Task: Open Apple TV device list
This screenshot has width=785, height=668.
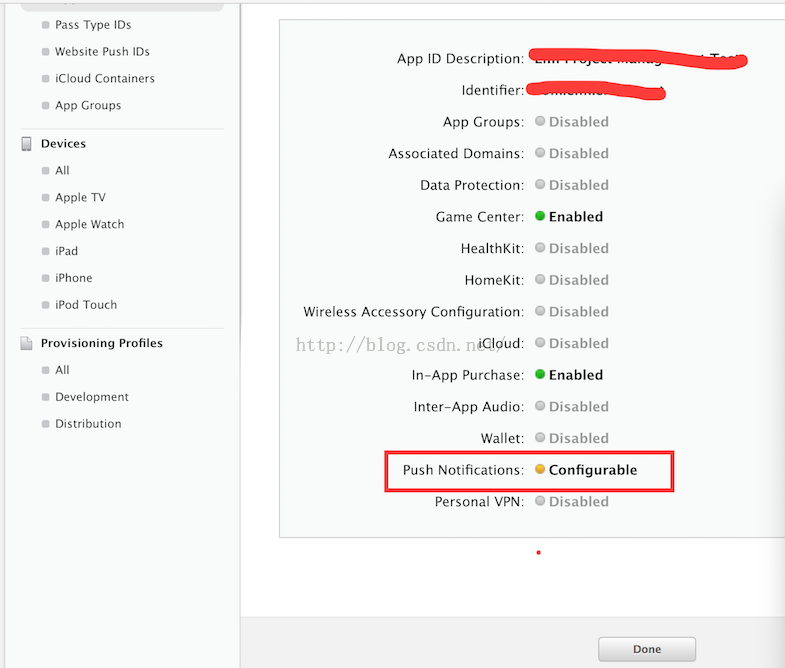Action: point(80,197)
